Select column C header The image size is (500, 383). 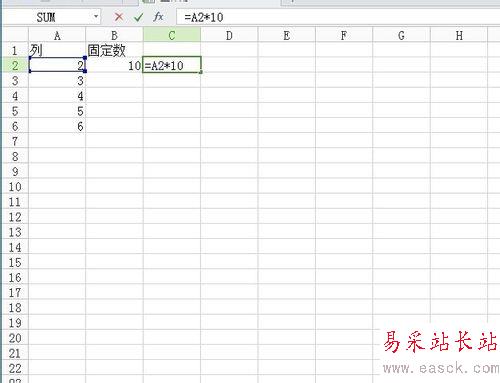coord(172,35)
